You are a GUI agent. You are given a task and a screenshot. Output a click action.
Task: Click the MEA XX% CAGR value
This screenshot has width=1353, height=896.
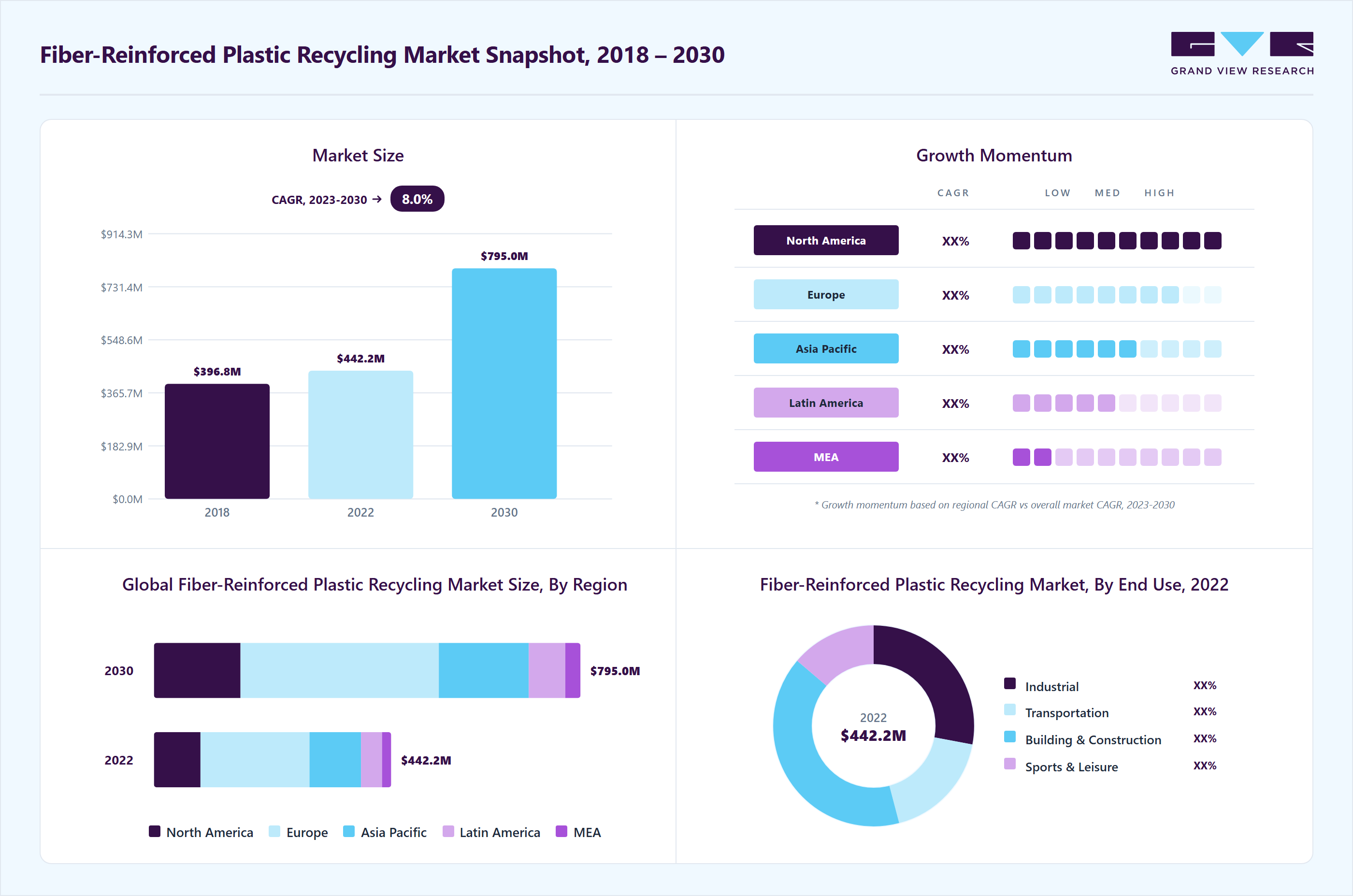[x=955, y=458]
